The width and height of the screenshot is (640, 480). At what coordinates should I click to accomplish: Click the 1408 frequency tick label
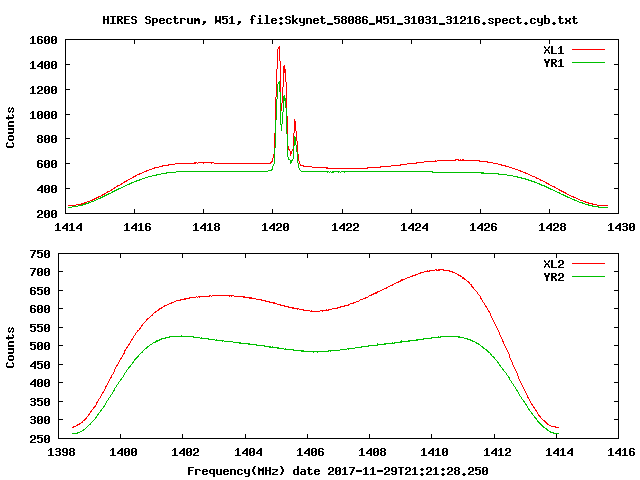point(372,452)
